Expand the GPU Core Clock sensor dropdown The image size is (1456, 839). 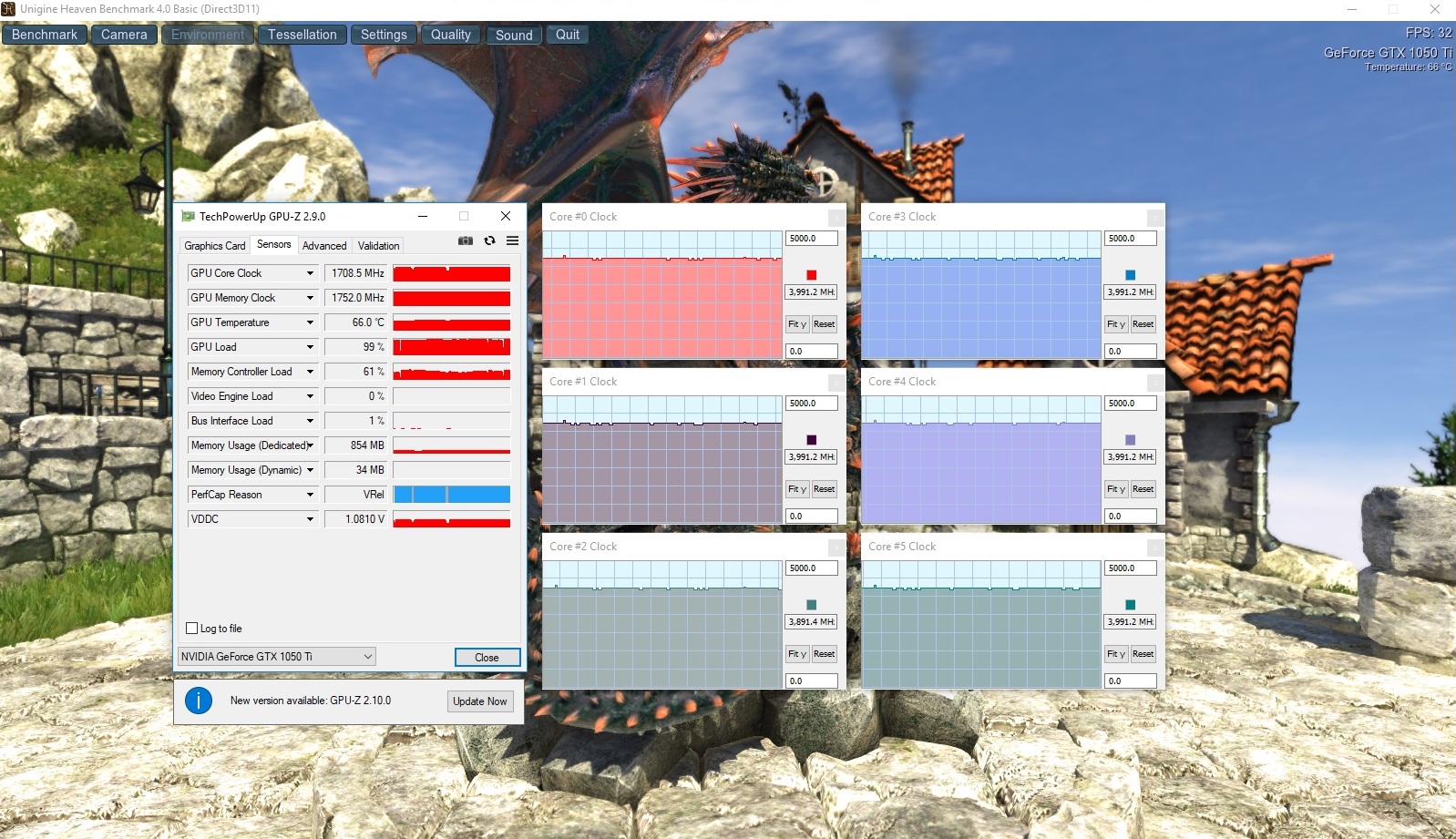point(310,273)
